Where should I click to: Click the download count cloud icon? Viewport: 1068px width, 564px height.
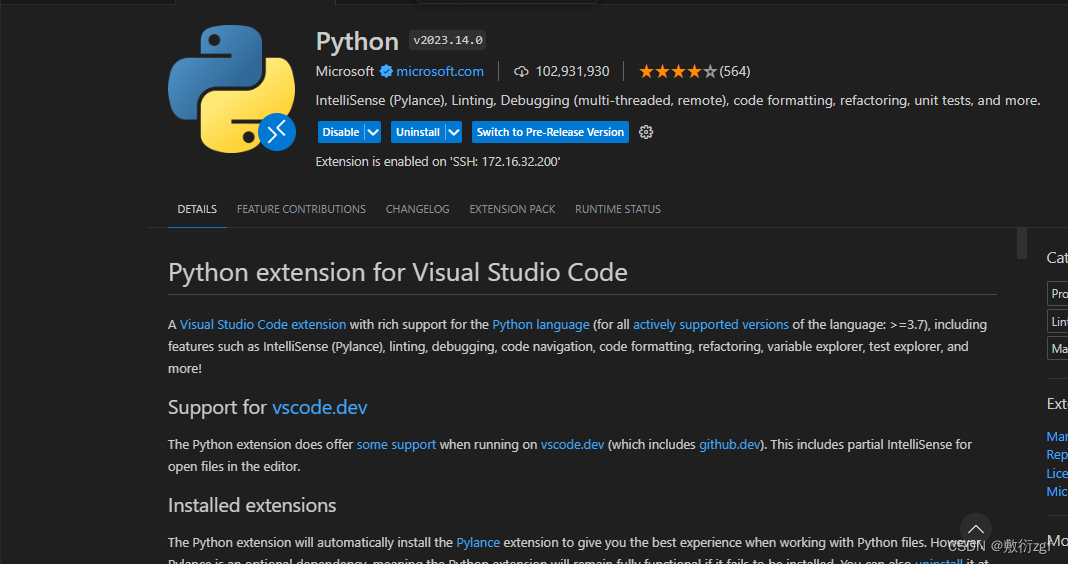(521, 71)
